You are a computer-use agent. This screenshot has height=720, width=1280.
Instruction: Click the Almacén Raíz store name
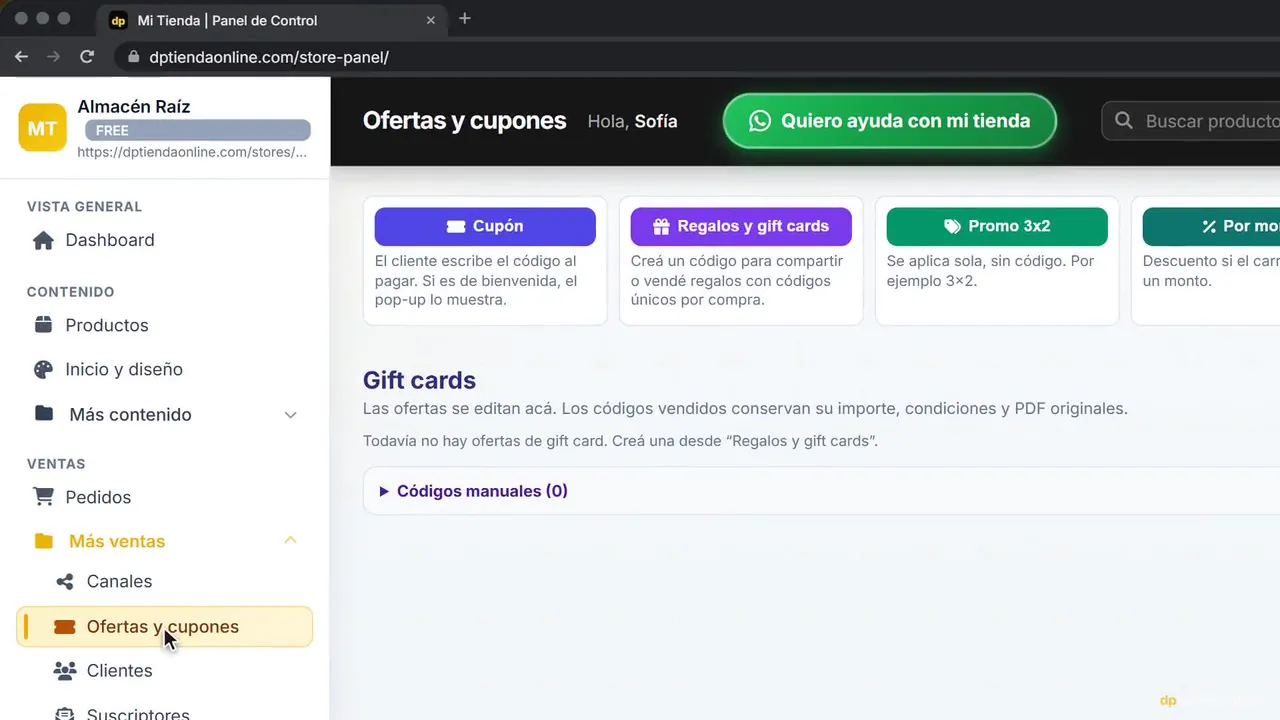(x=134, y=107)
